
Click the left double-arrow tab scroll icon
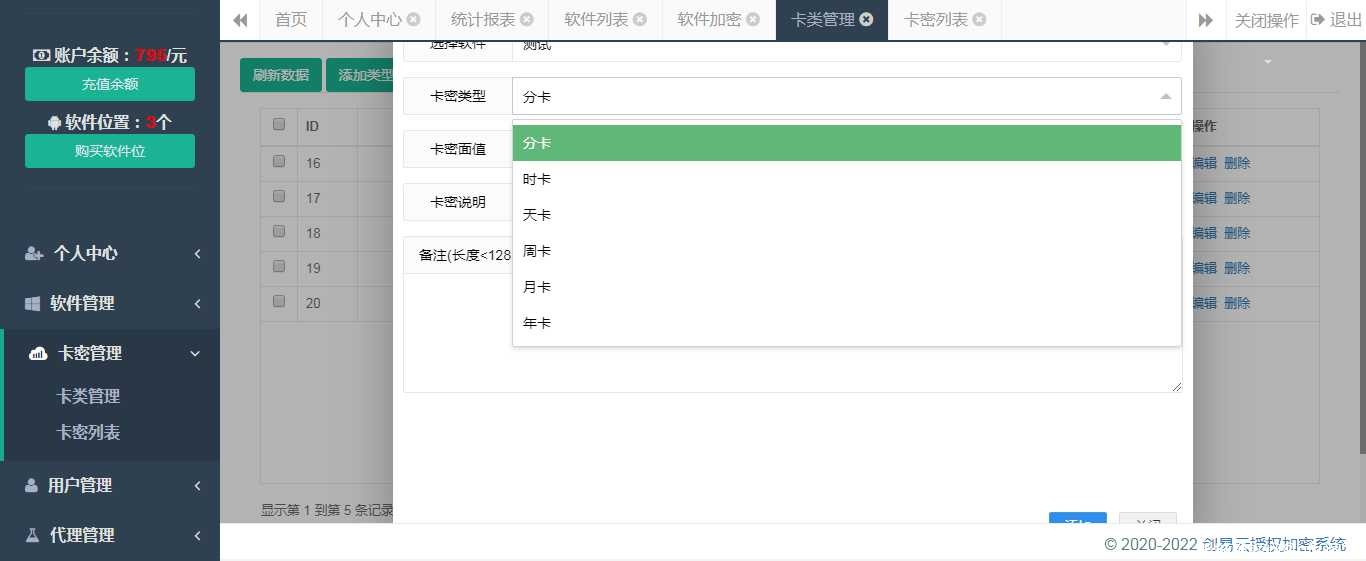(x=240, y=20)
